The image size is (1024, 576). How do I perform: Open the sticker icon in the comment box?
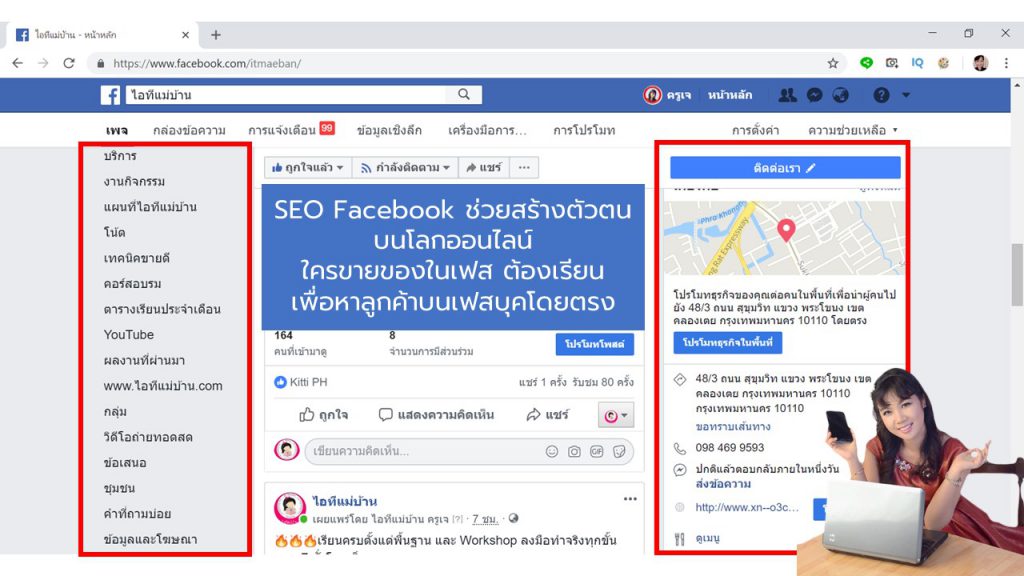(x=619, y=451)
